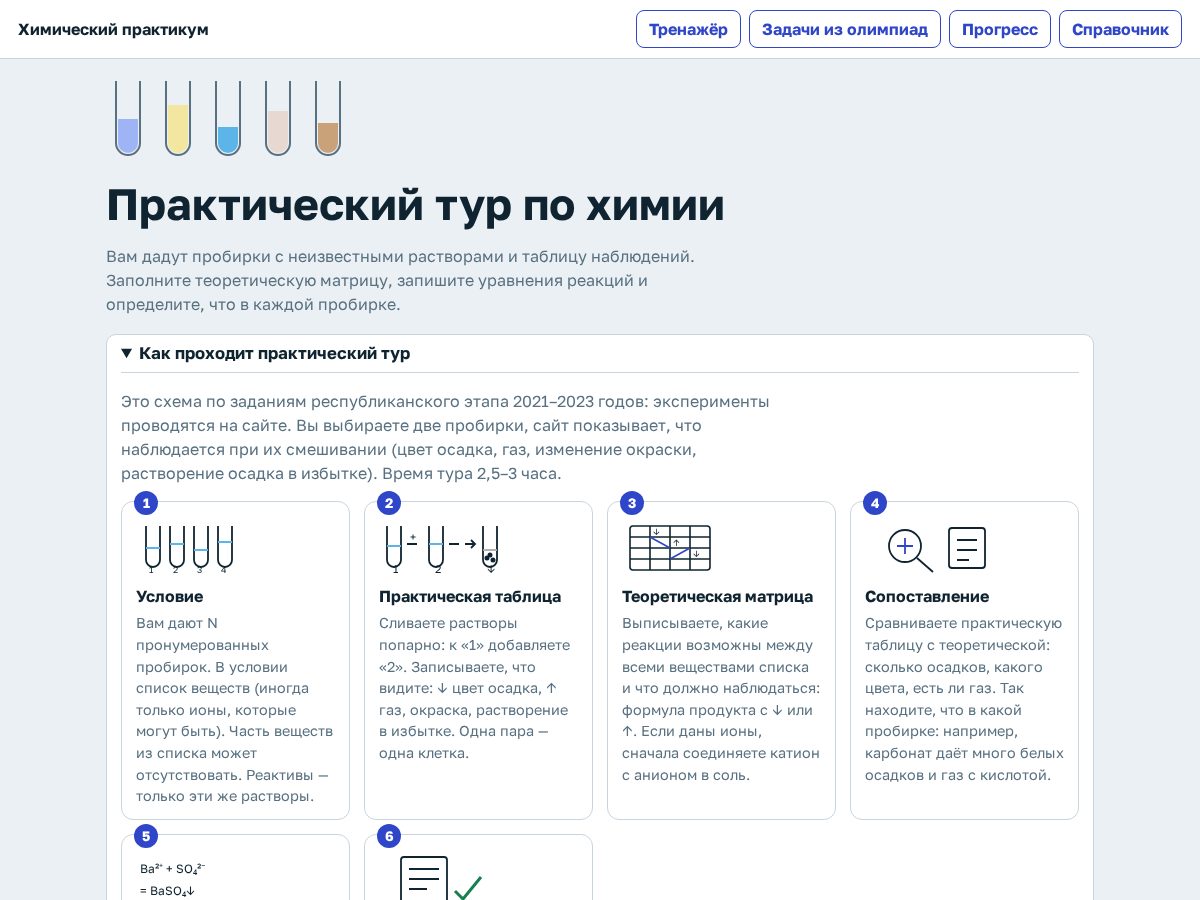Click the step 2 number badge
Screen dimensions: 1200x900
[389, 503]
